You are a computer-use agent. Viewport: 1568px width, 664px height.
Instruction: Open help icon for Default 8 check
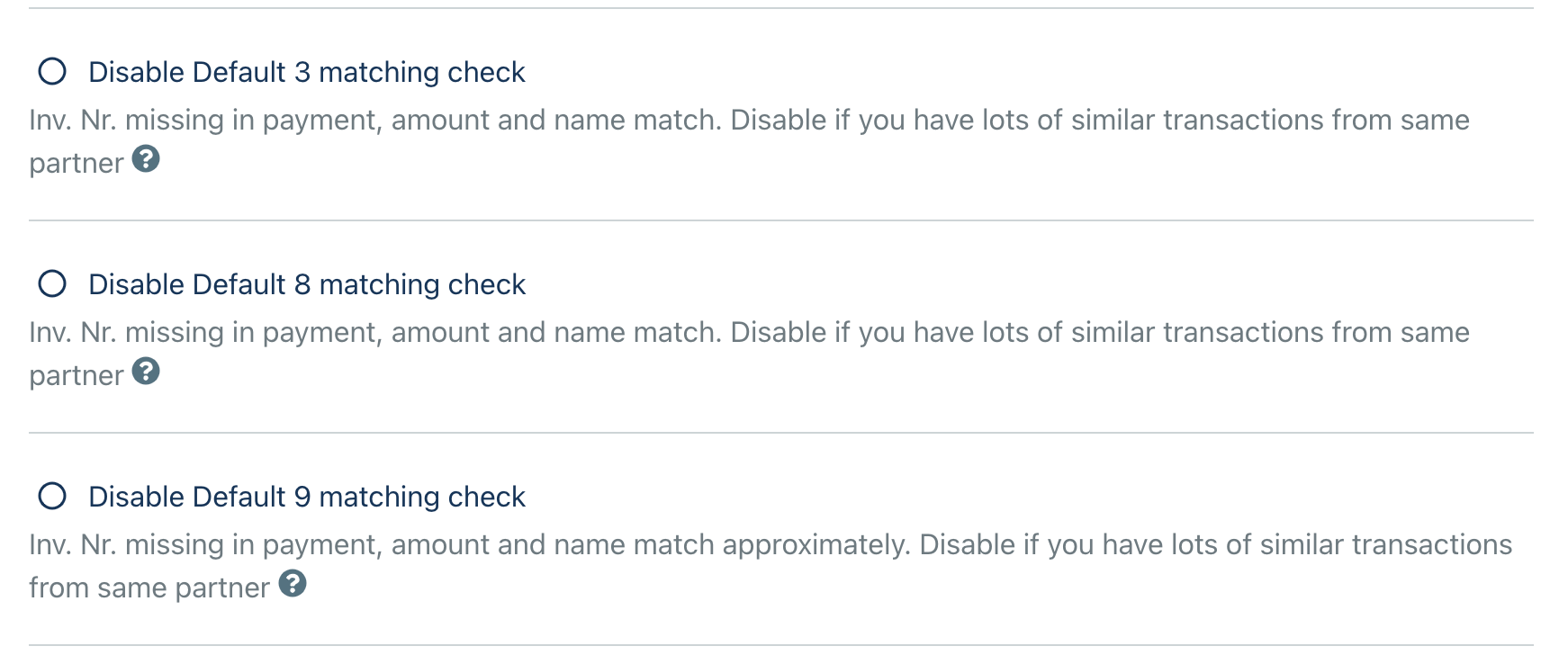pos(146,372)
